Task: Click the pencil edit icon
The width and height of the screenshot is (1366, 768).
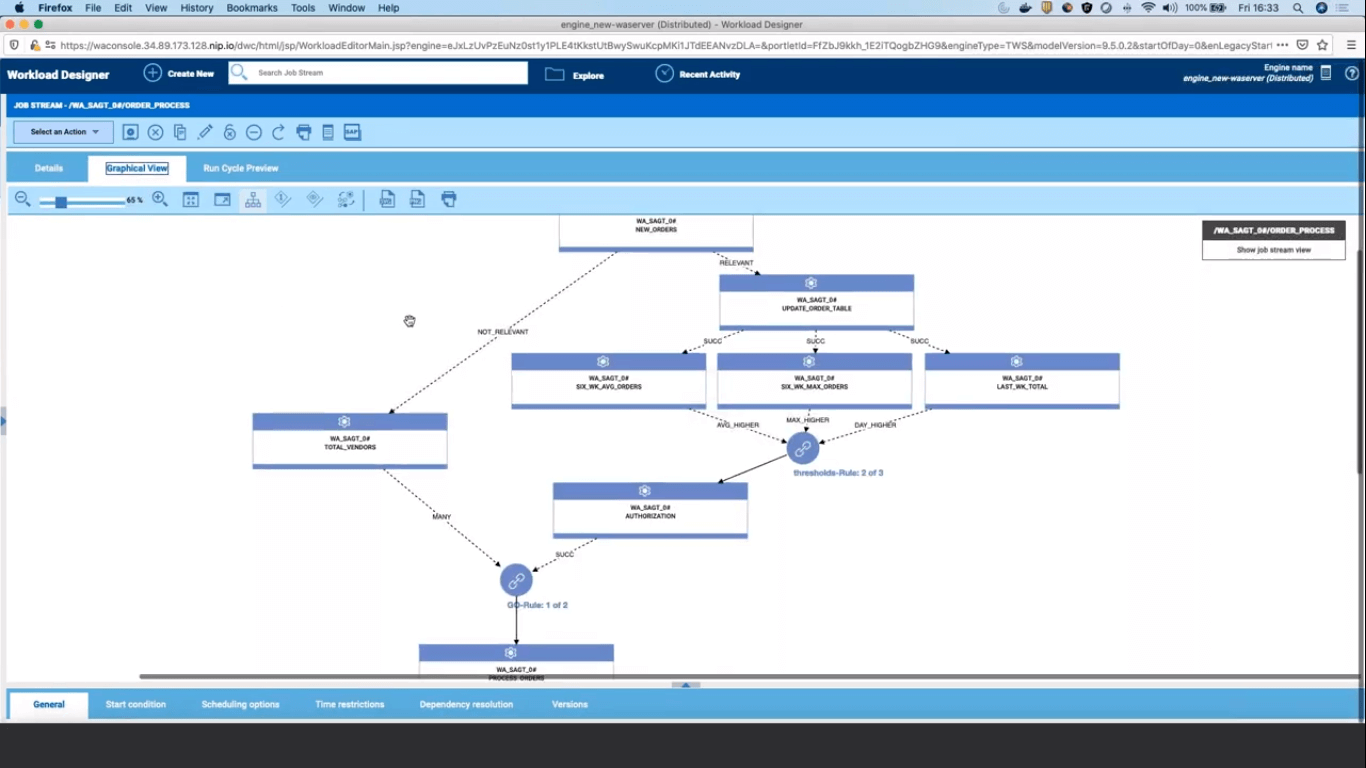Action: 205,132
